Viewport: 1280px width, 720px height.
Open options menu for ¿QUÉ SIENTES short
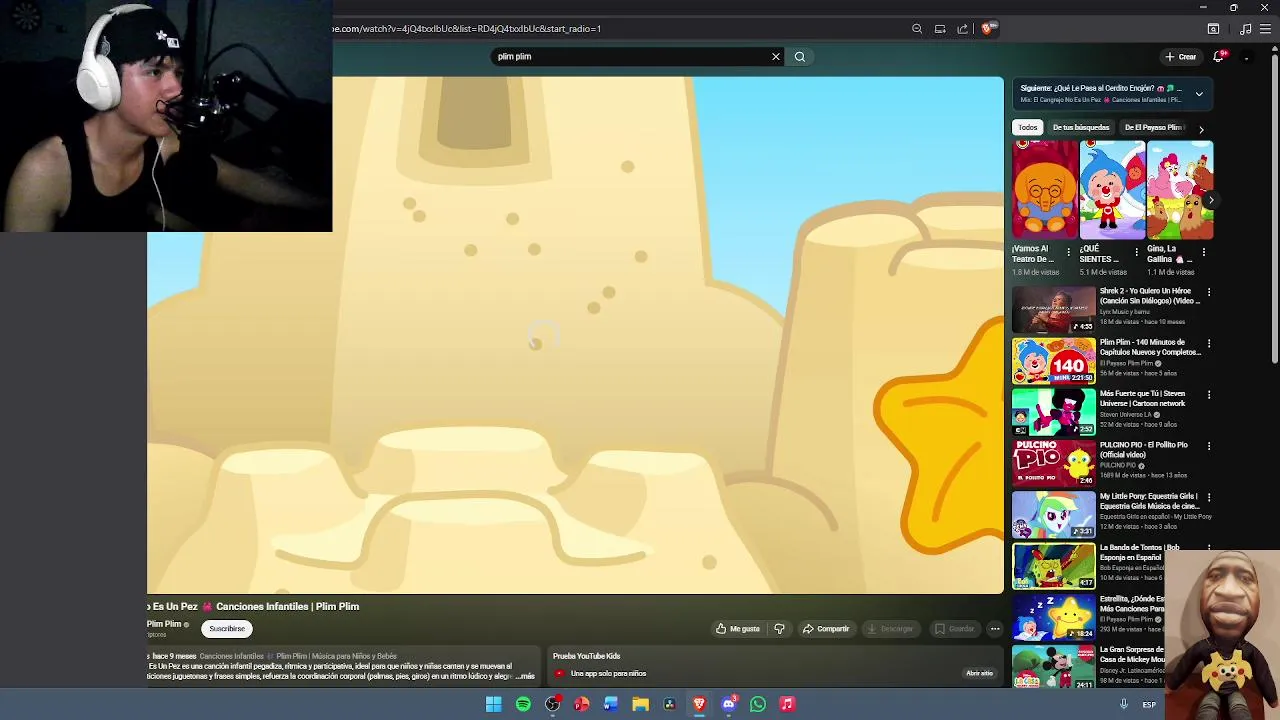click(1136, 253)
